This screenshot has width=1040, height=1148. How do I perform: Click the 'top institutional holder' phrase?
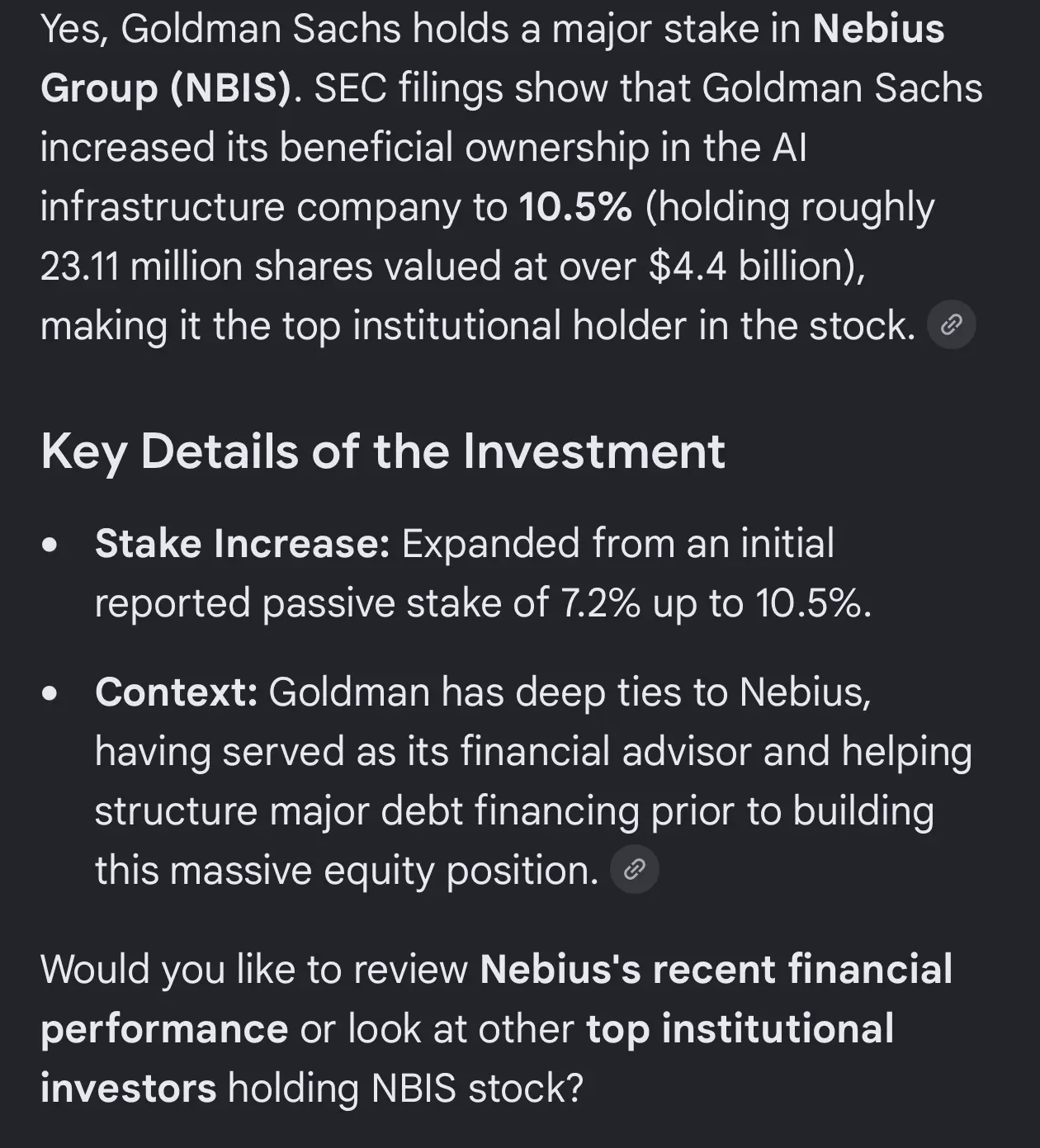pyautogui.click(x=462, y=326)
